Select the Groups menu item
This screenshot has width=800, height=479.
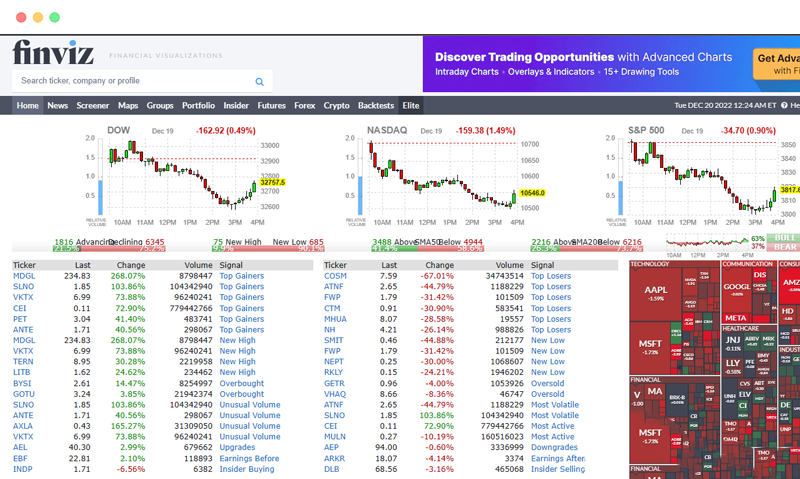[x=160, y=106]
